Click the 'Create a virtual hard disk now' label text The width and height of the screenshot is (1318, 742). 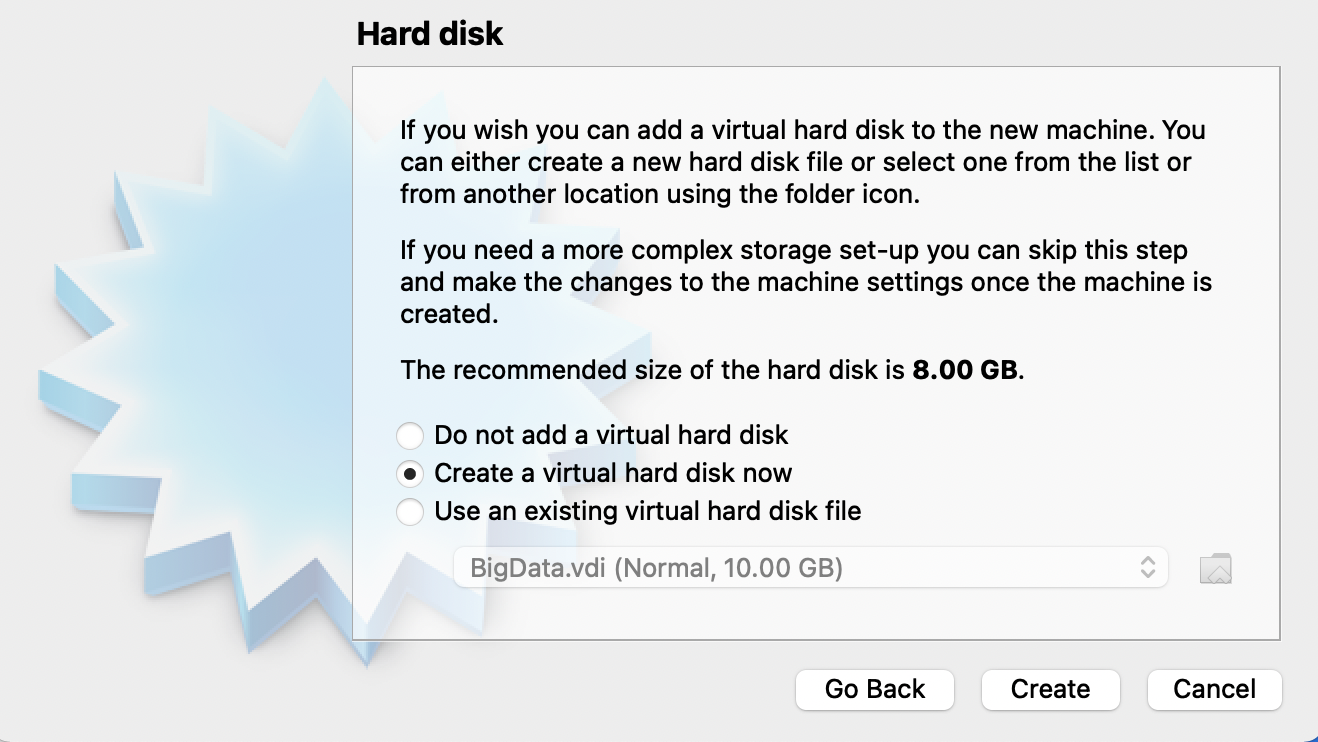pyautogui.click(x=613, y=473)
